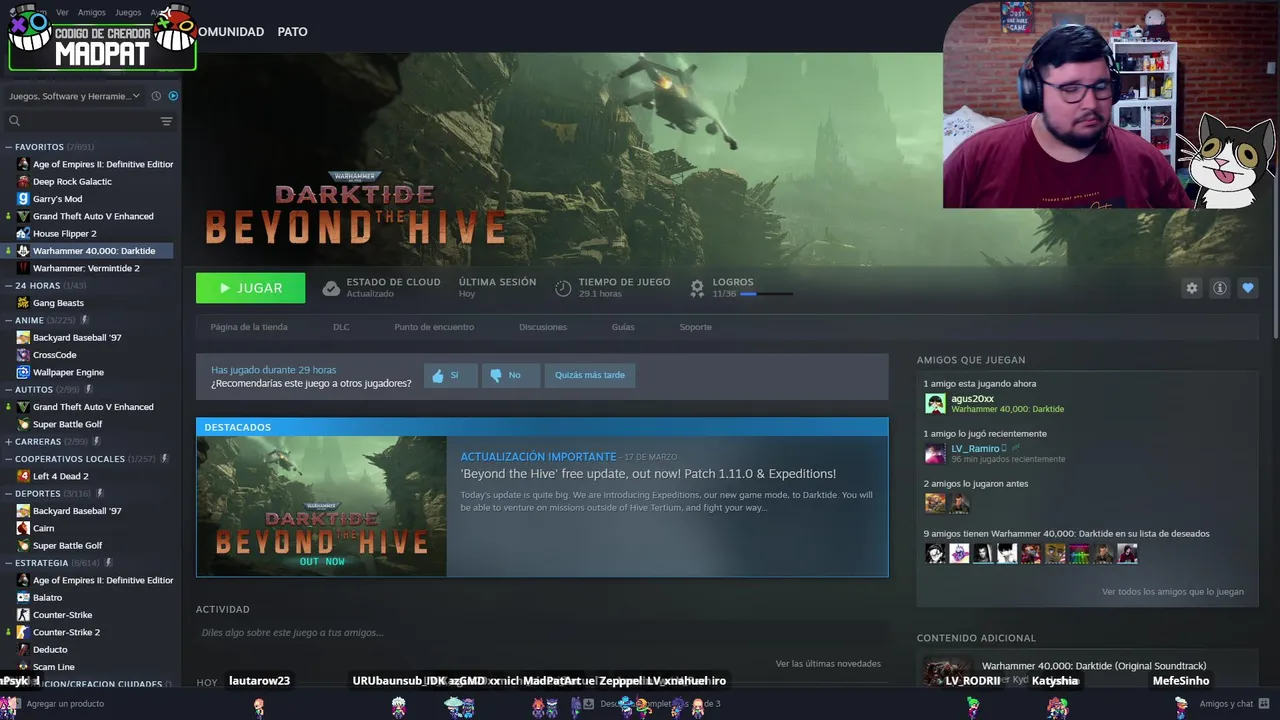This screenshot has height=720, width=1280.
Task: Click first wishlist friend avatar
Action: [x=935, y=553]
